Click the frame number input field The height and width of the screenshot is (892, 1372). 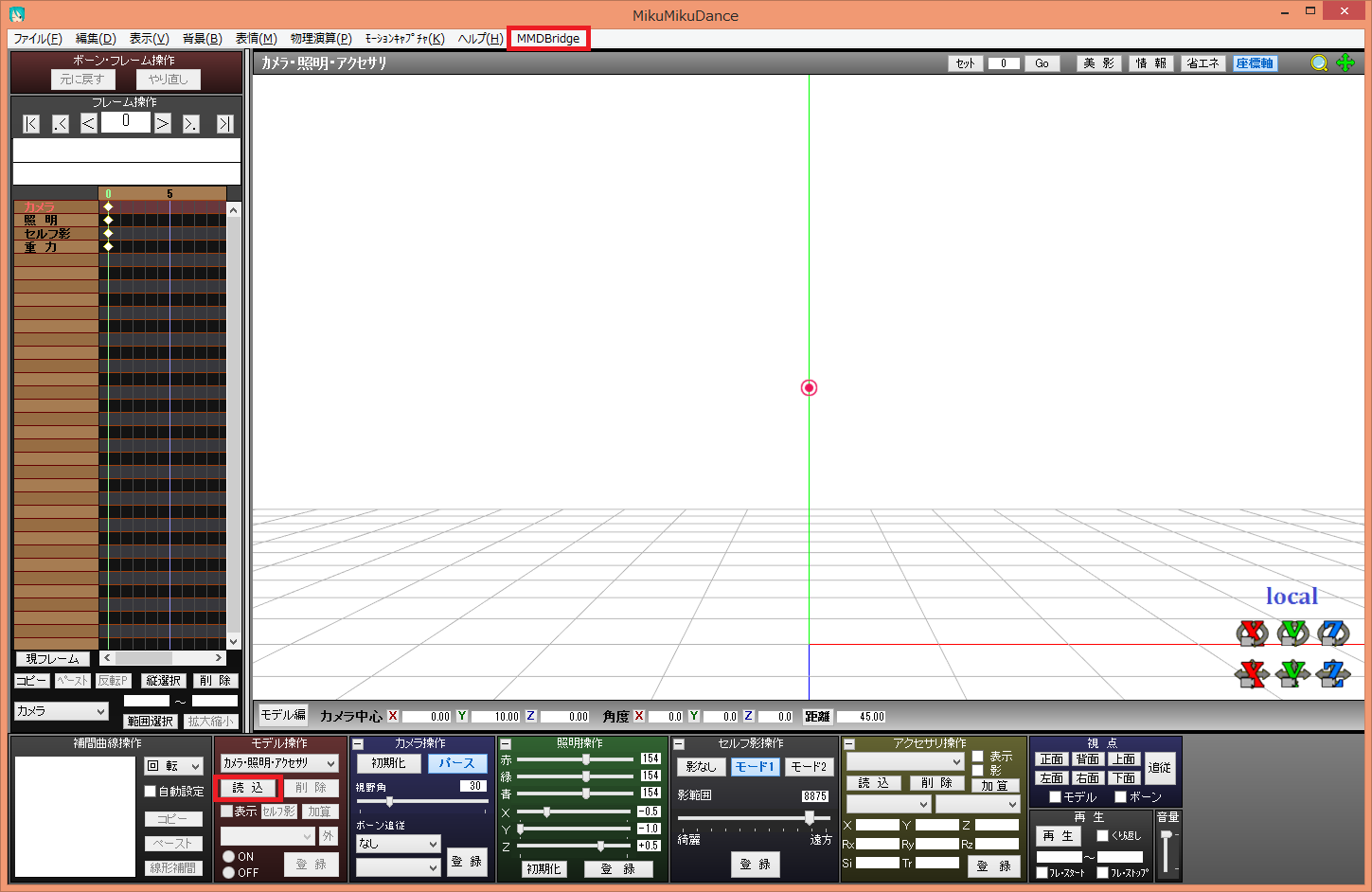126,122
